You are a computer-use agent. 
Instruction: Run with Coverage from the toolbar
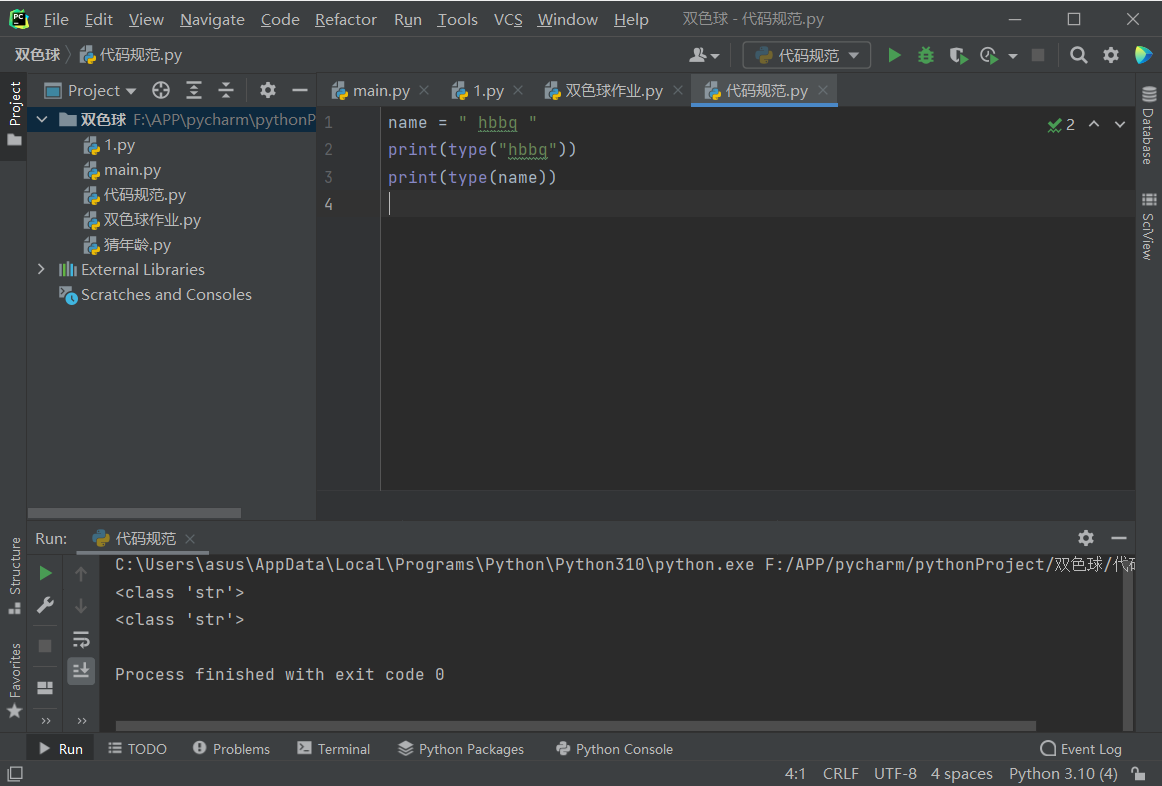click(x=958, y=55)
